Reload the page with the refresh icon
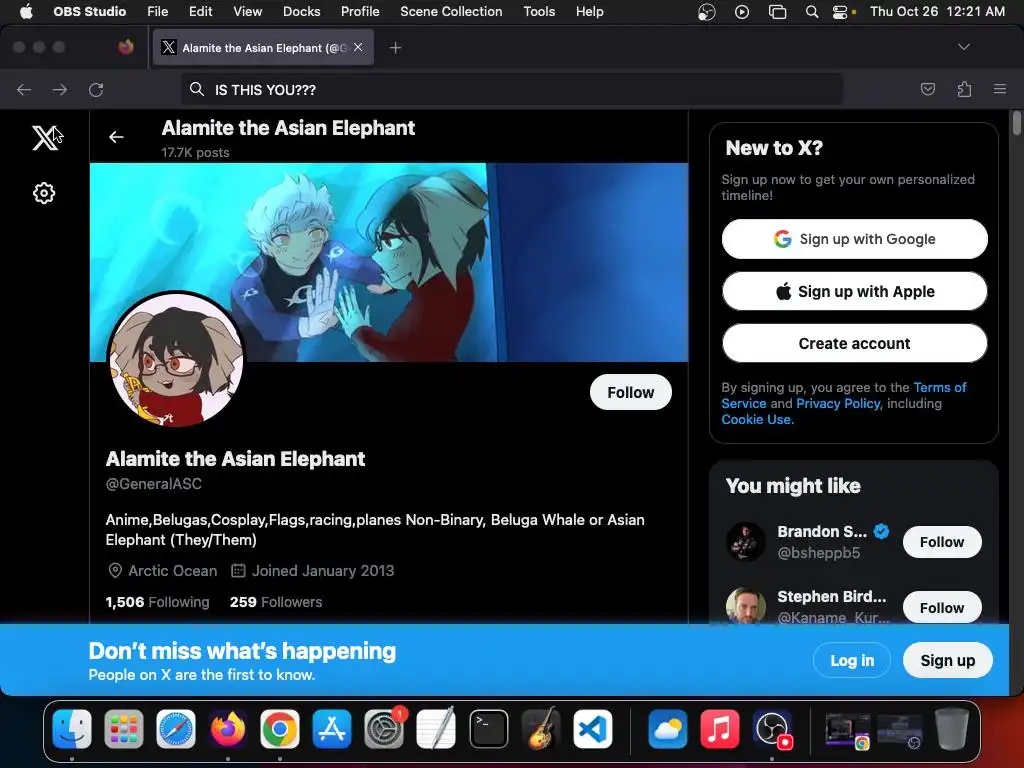The height and width of the screenshot is (768, 1024). click(x=96, y=89)
